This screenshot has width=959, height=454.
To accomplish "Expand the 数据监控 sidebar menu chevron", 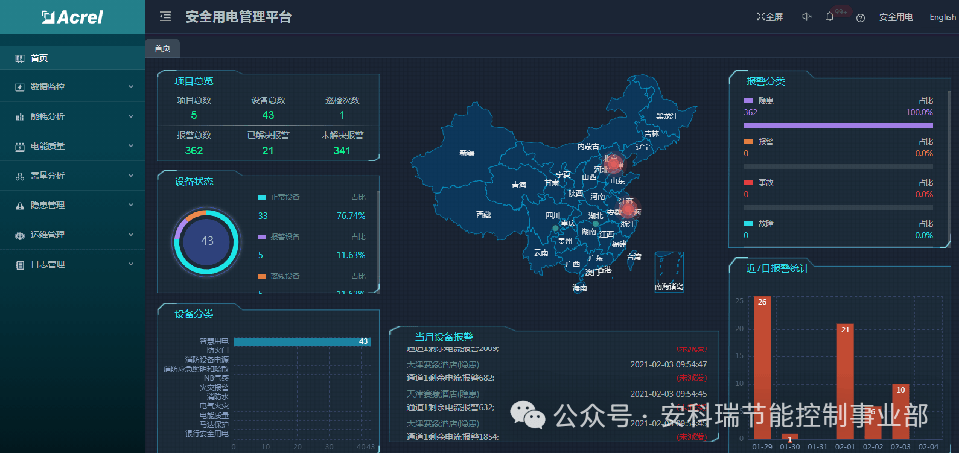I will point(131,87).
